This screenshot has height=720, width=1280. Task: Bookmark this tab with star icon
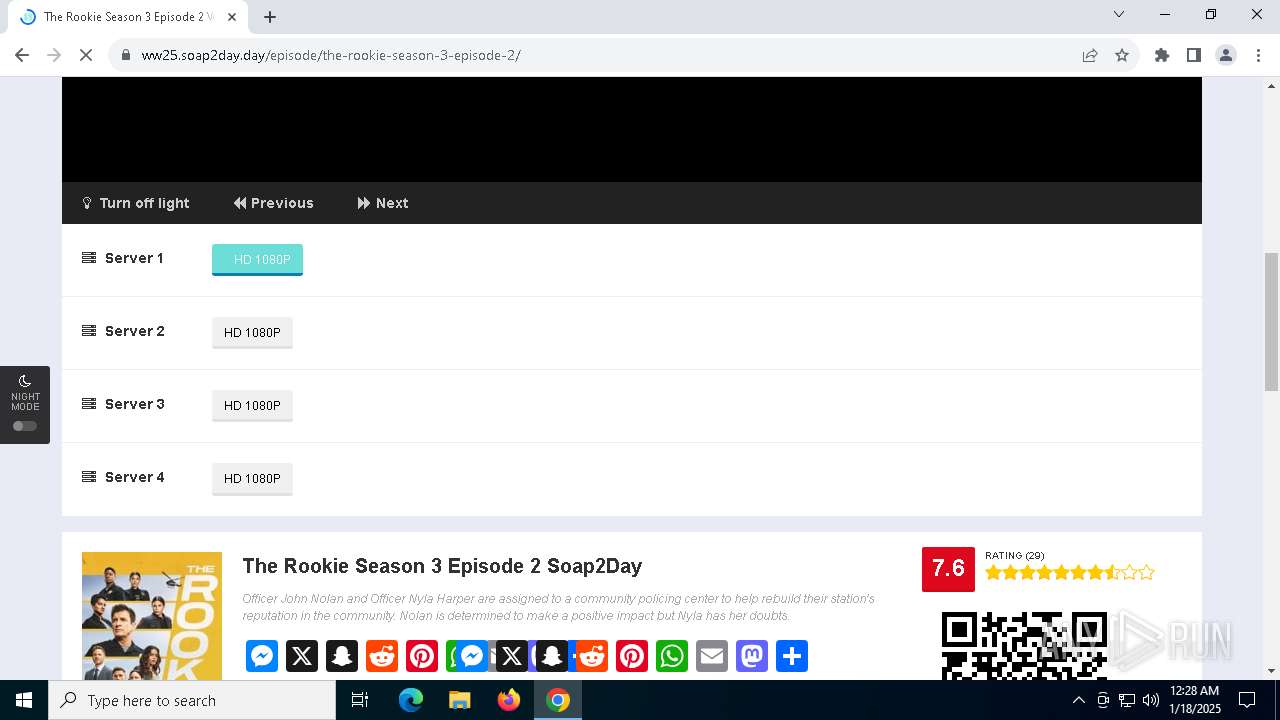coord(1122,55)
